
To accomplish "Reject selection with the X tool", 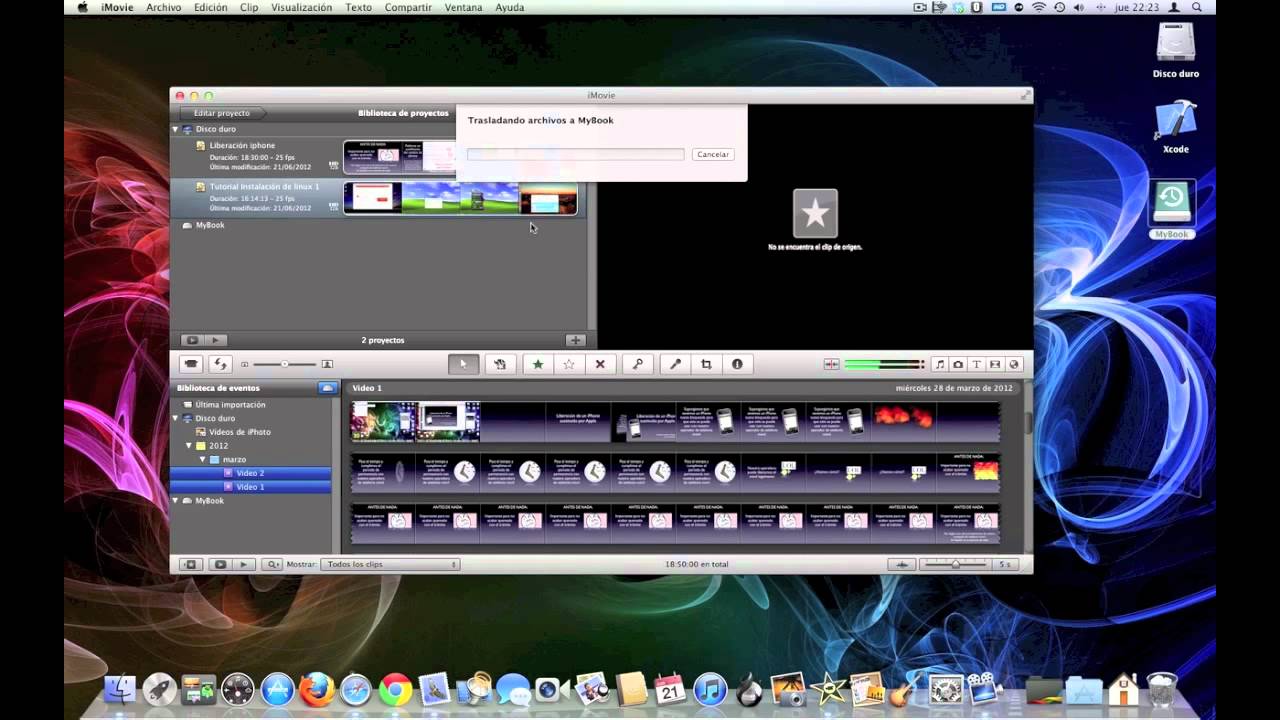I will pyautogui.click(x=600, y=364).
